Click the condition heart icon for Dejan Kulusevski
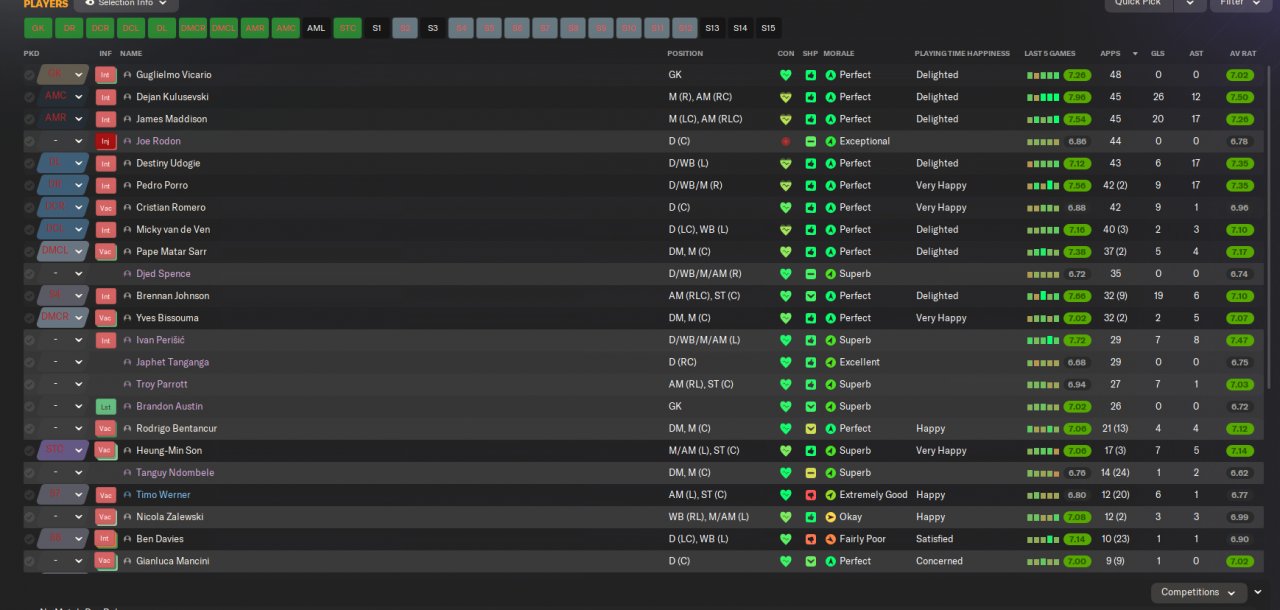 click(785, 97)
